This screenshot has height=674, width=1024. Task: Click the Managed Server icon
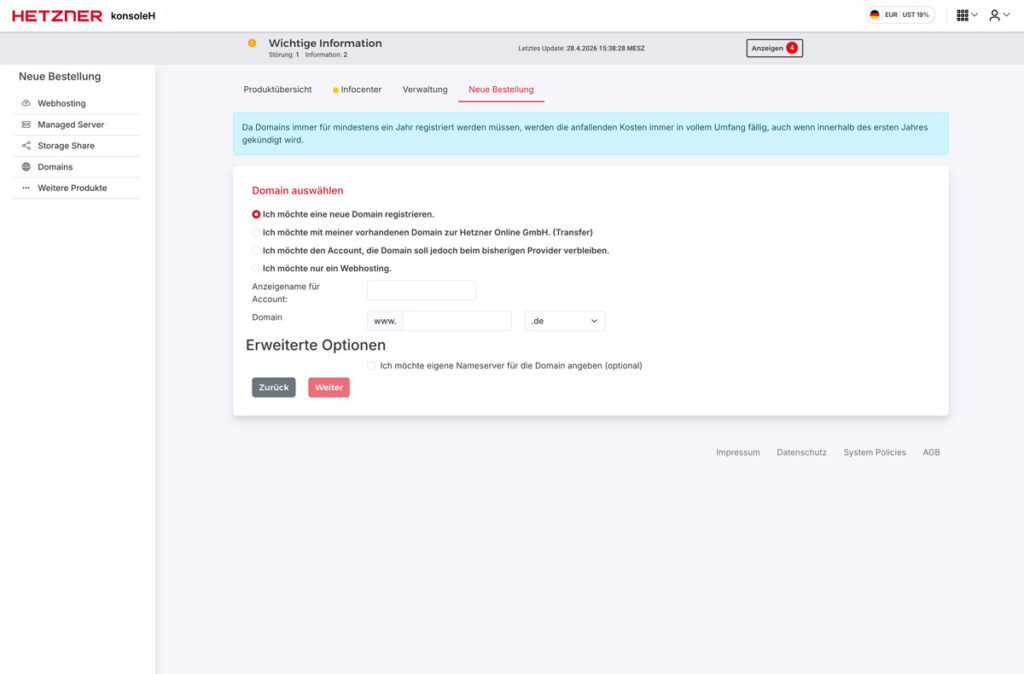point(25,124)
